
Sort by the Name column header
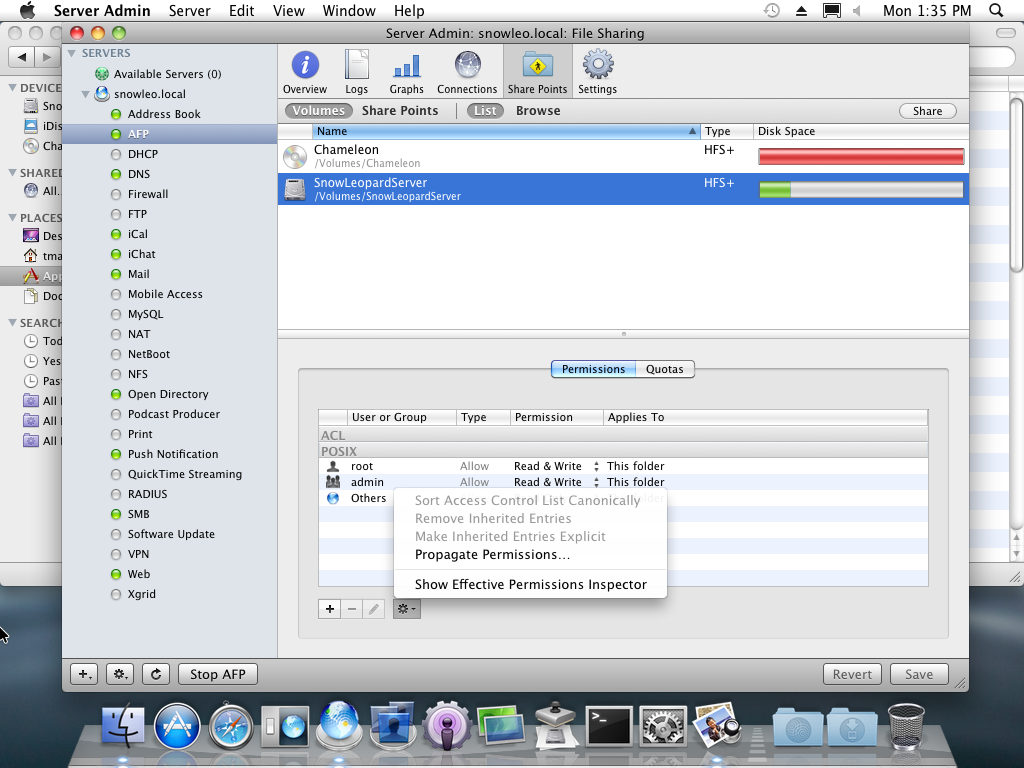point(506,131)
